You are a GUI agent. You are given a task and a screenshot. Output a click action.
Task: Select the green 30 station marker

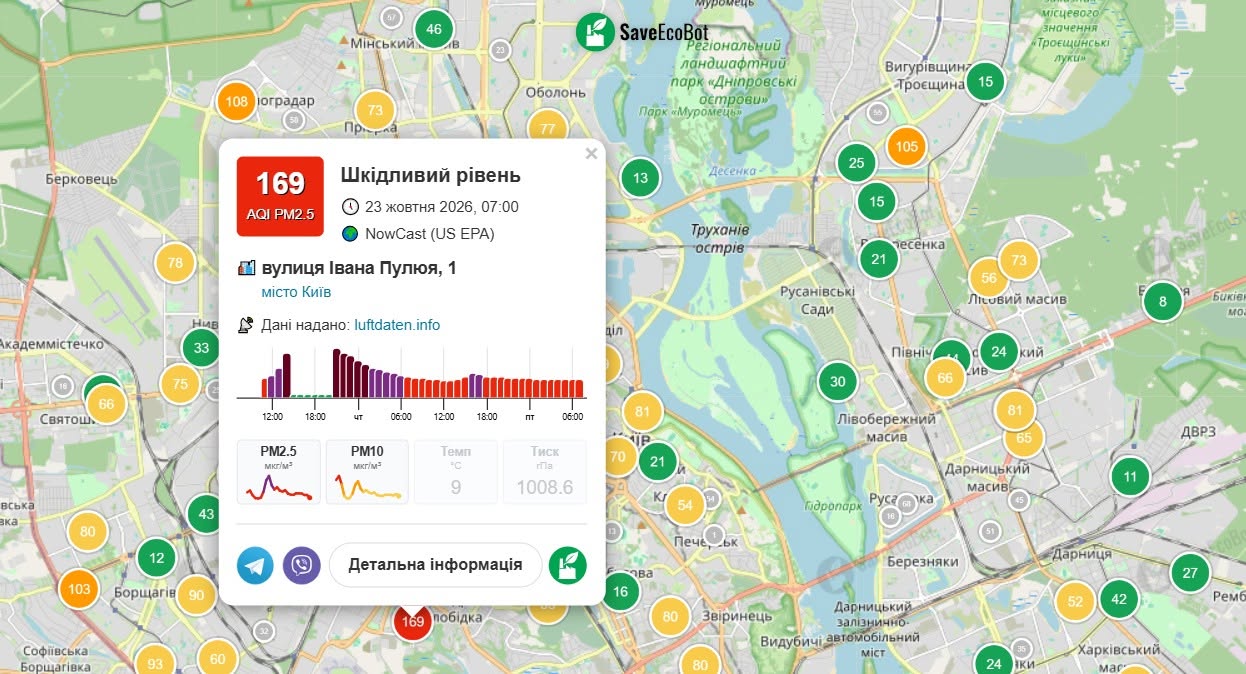click(x=838, y=381)
